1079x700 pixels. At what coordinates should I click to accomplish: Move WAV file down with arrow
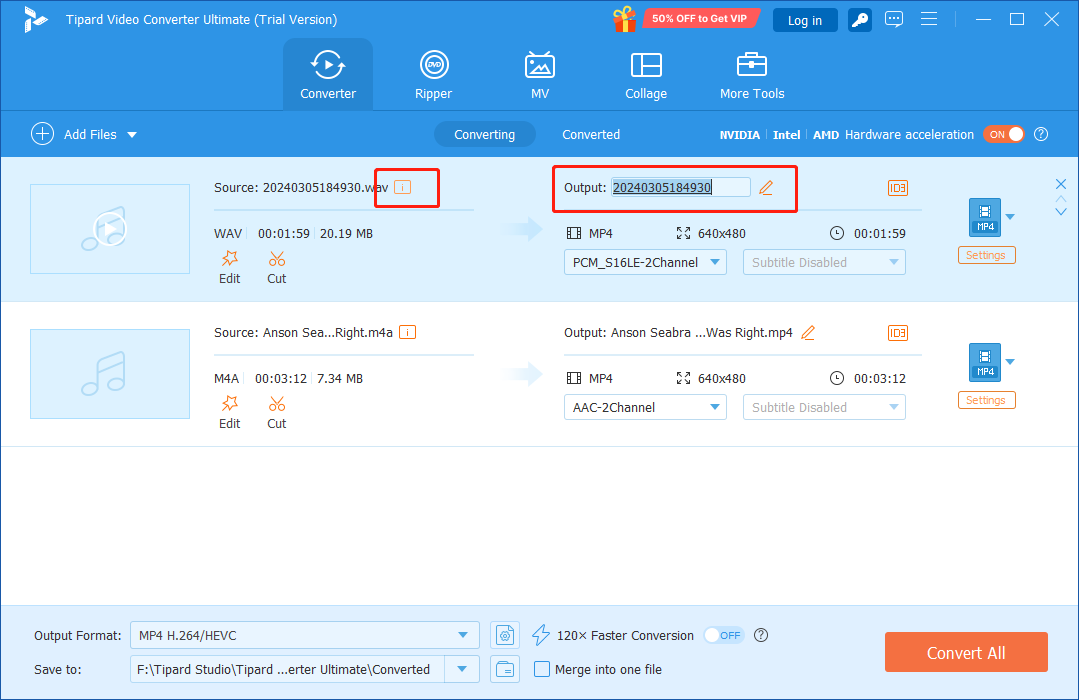point(1060,212)
